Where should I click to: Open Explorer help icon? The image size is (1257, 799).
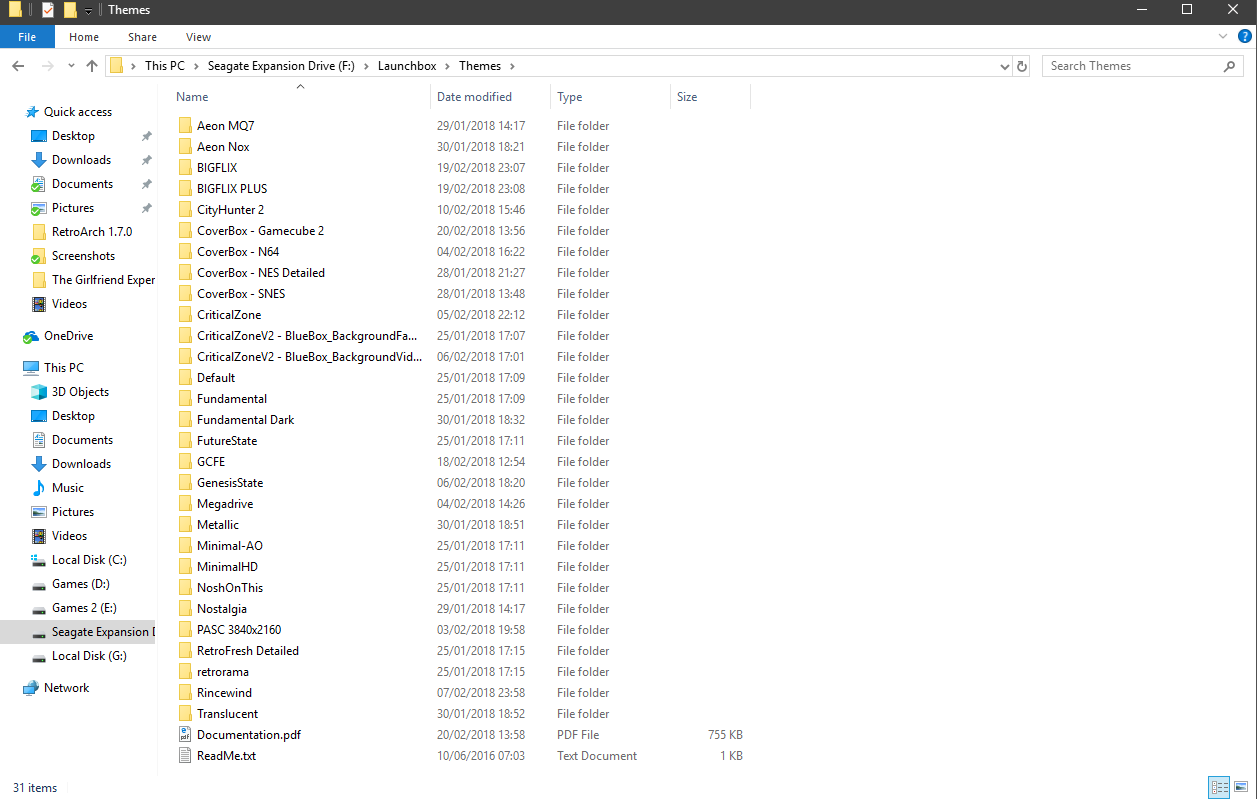click(x=1244, y=36)
